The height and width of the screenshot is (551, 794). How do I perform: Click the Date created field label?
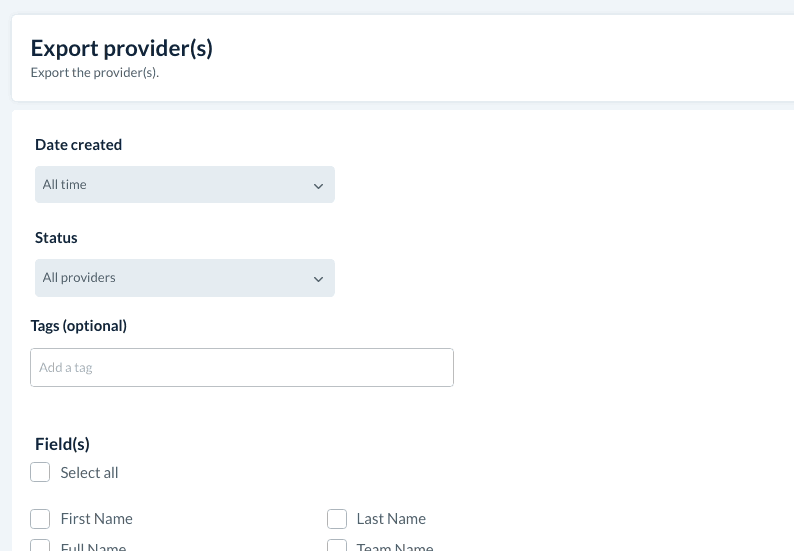pyautogui.click(x=78, y=145)
